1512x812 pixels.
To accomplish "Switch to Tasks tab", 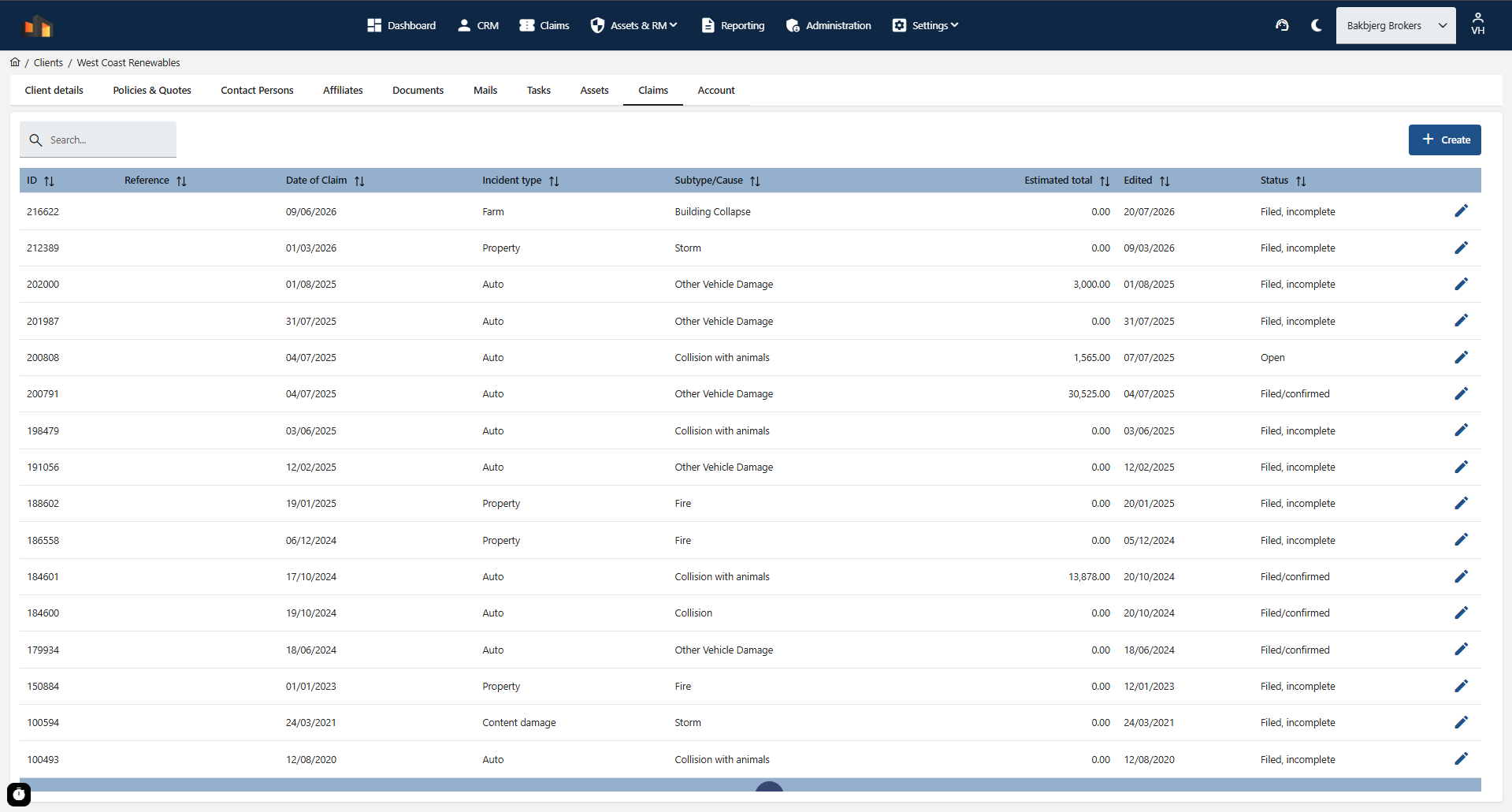I will click(539, 90).
